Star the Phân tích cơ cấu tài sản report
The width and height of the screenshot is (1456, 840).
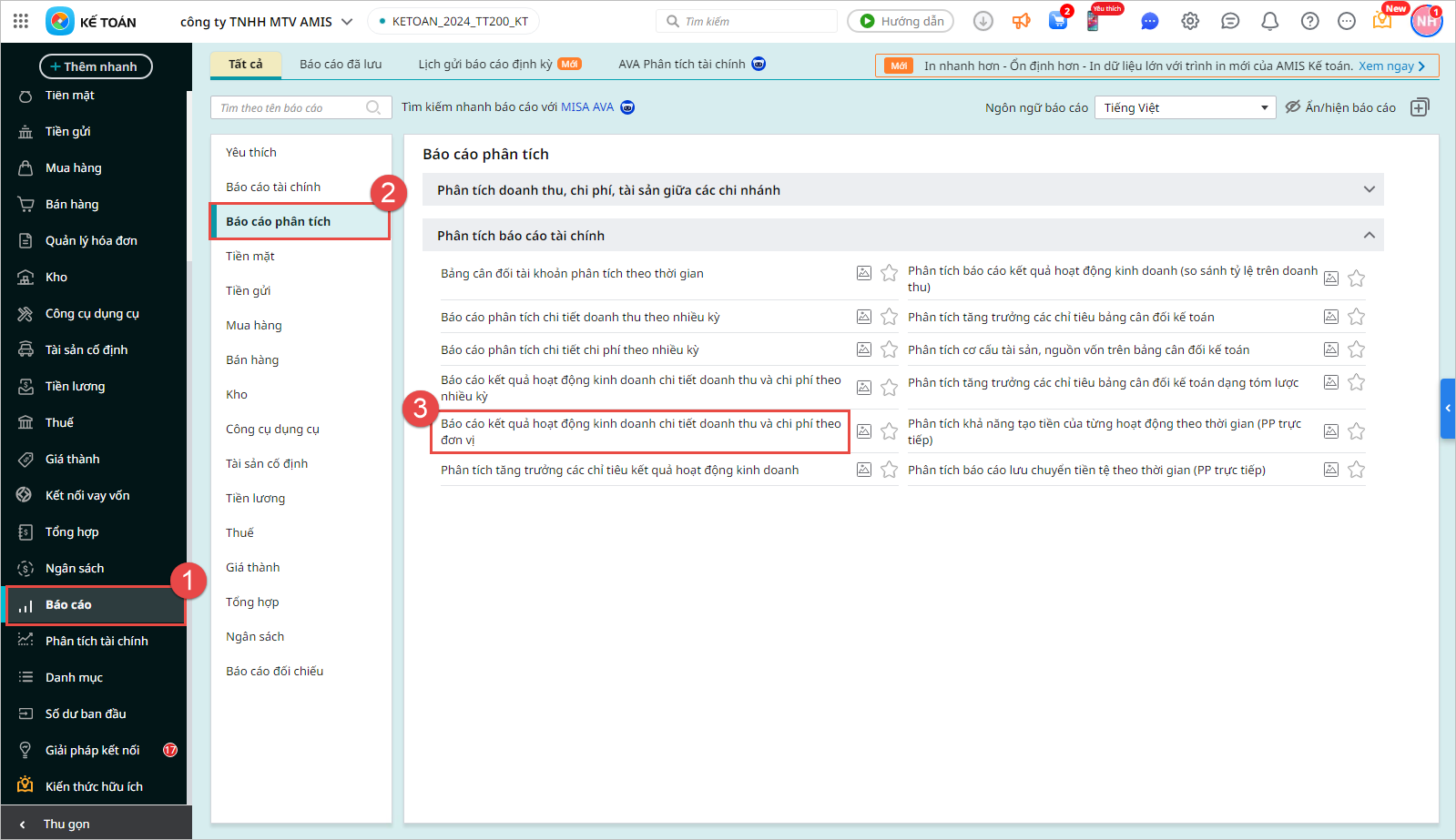tap(1356, 349)
